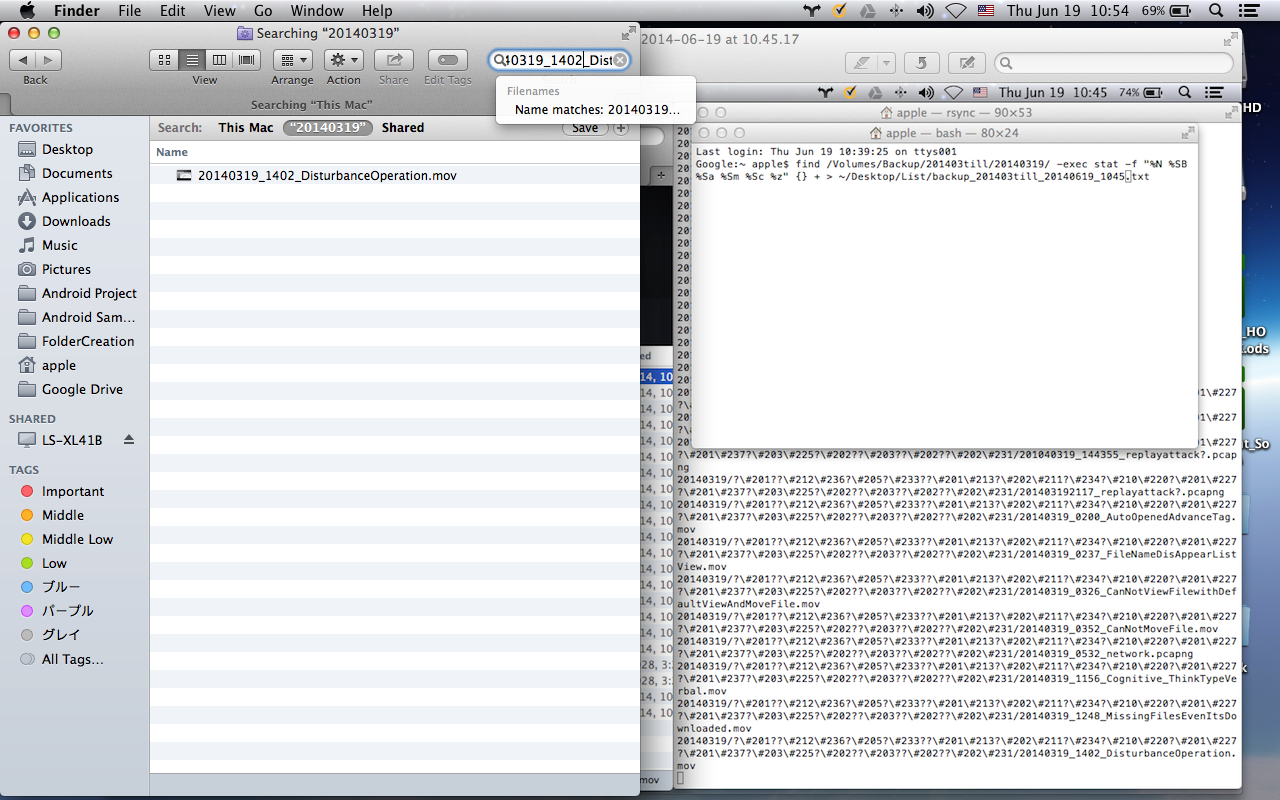Image resolution: width=1280 pixels, height=800 pixels.
Task: Enter full screen for the Finder window
Action: pyautogui.click(x=628, y=33)
